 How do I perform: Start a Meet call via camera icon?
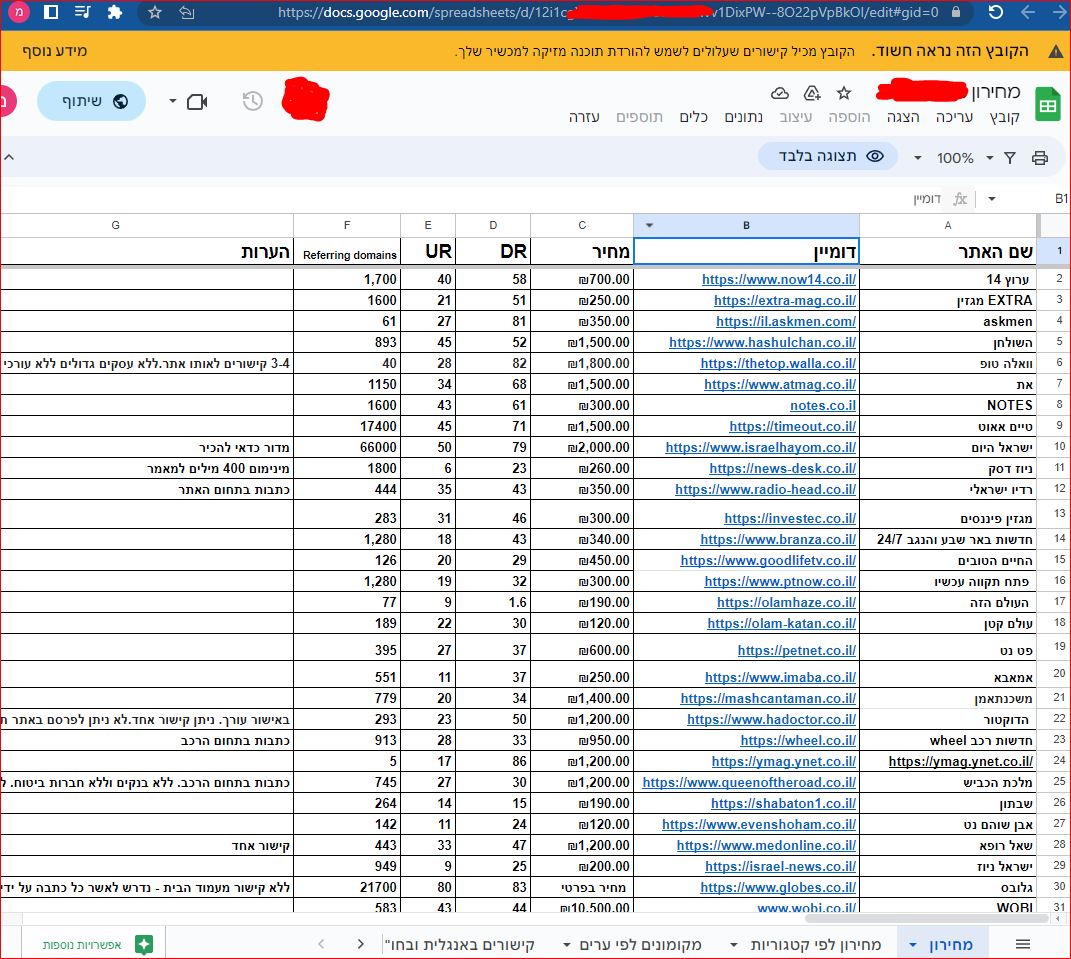(197, 102)
